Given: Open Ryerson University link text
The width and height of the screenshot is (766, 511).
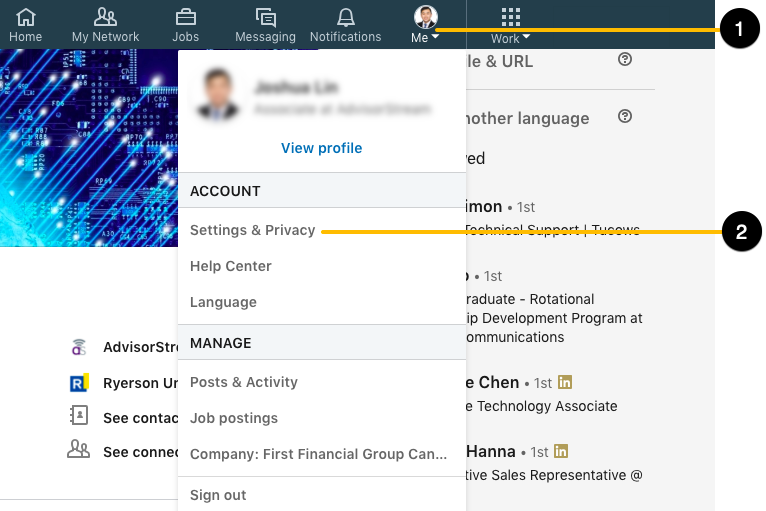Looking at the screenshot, I should click(141, 383).
